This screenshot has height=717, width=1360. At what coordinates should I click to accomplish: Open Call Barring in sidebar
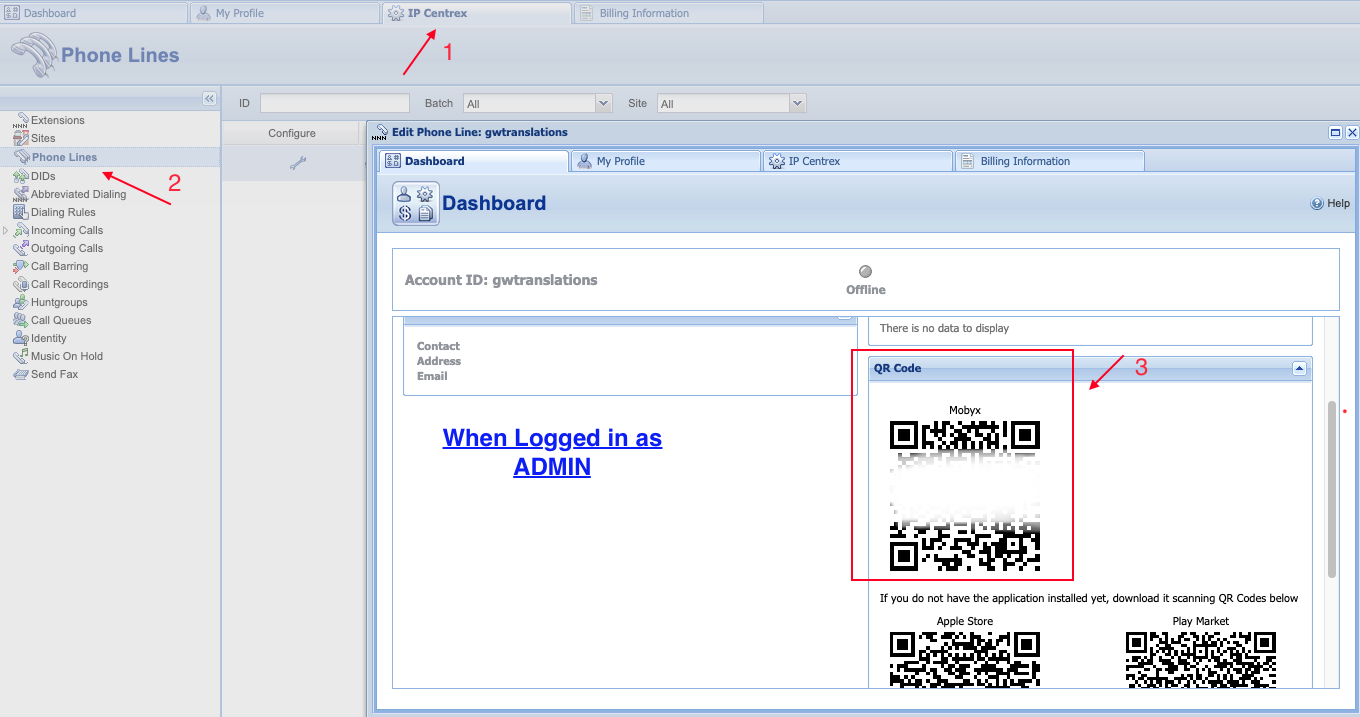pos(59,266)
